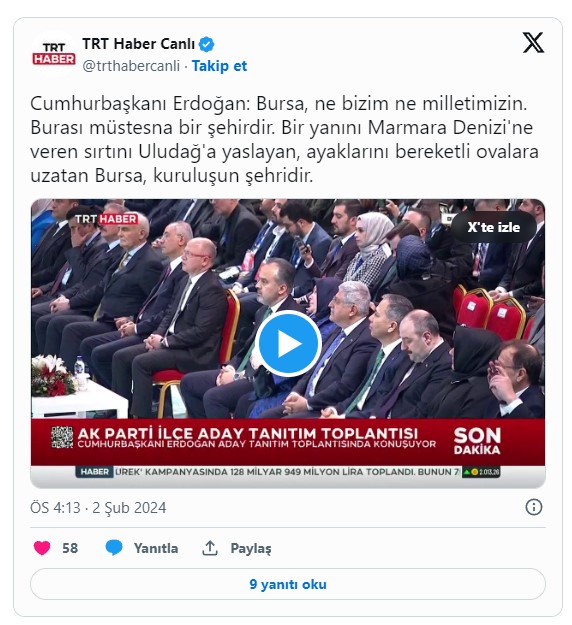Click the Yanıtla label

coord(156,548)
